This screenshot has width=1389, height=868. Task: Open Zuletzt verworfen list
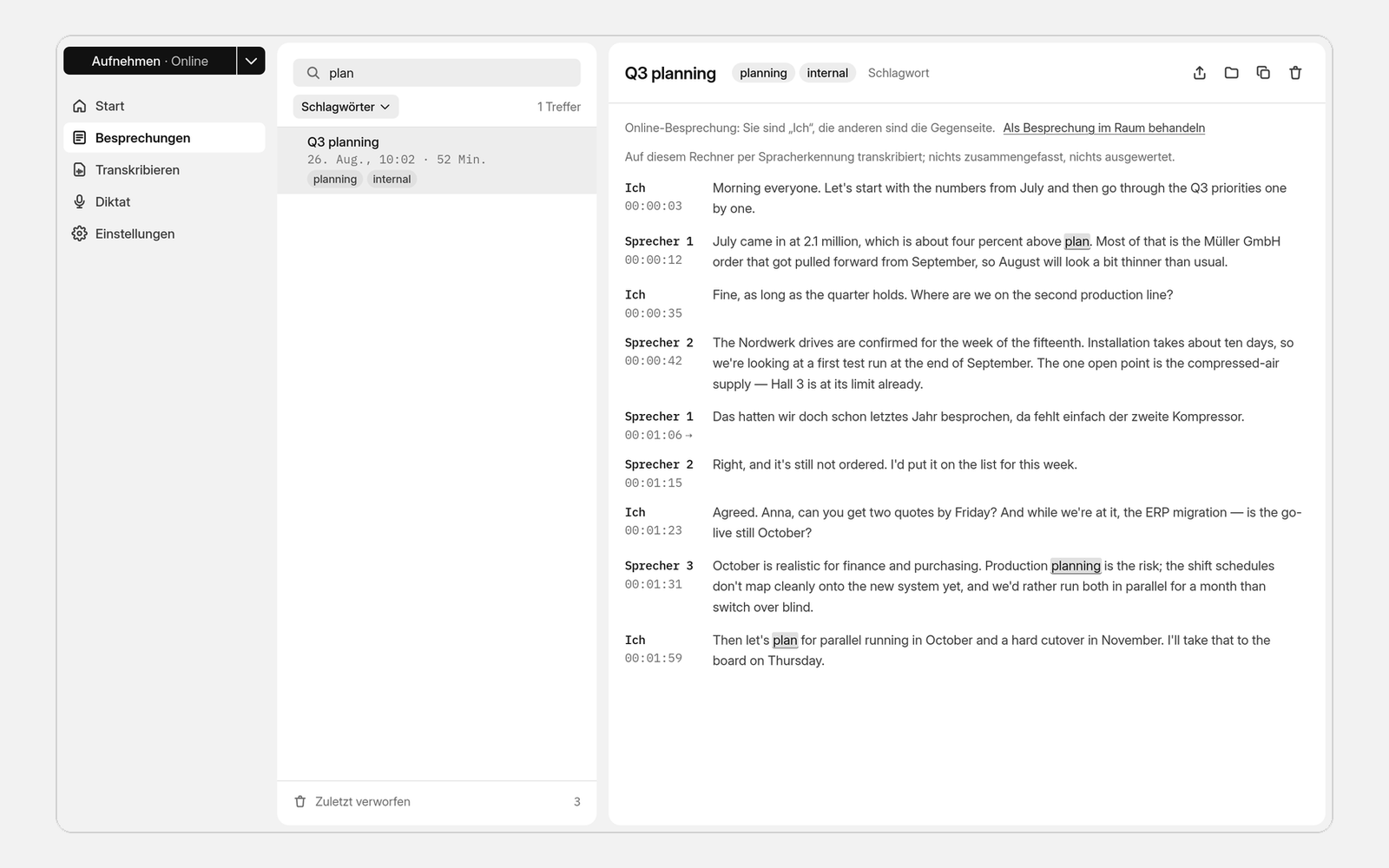(437, 802)
